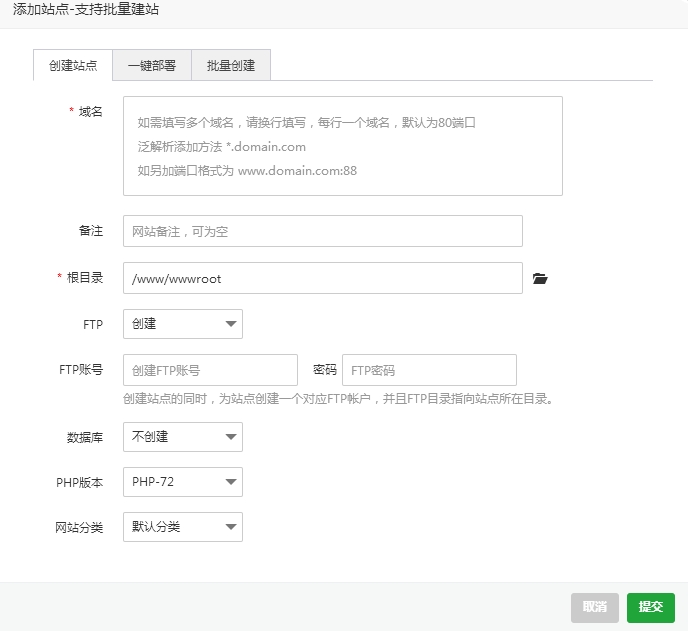Click the 添加站点 dialog title

(x=86, y=10)
